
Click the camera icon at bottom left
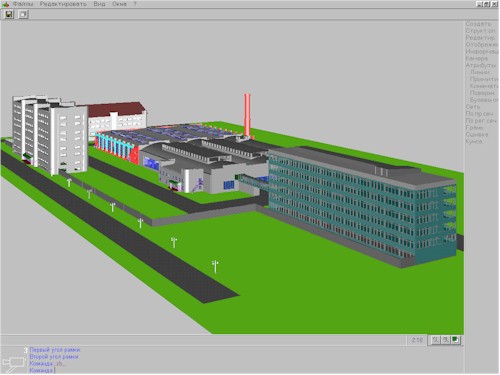13,363
